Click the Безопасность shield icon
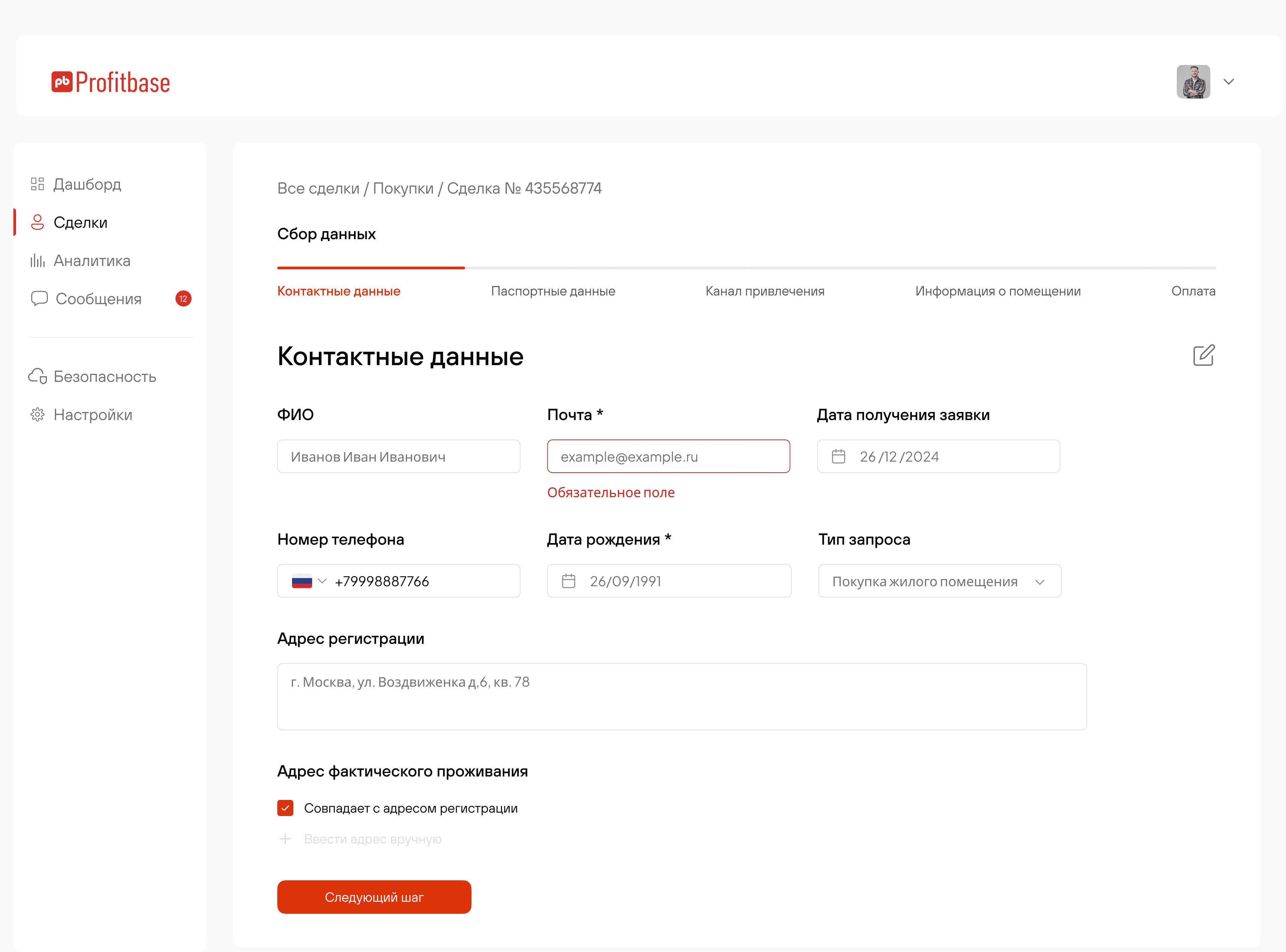 (x=38, y=376)
